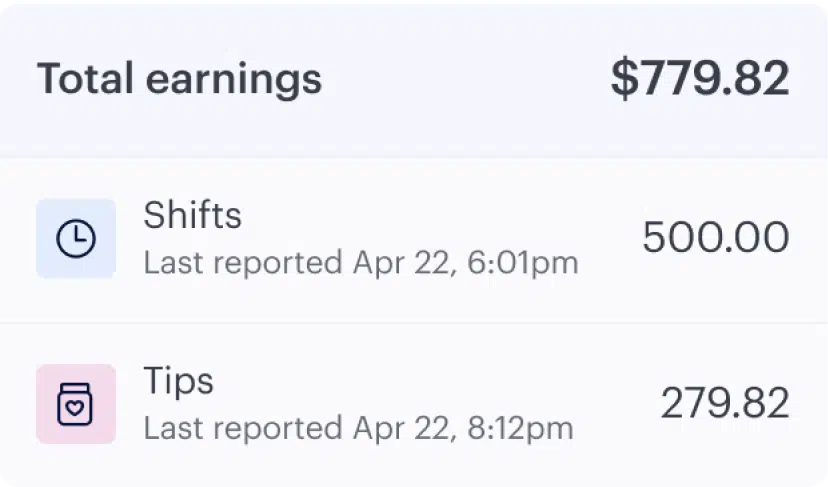
Task: Click the 279.82 tips amount
Action: [724, 403]
